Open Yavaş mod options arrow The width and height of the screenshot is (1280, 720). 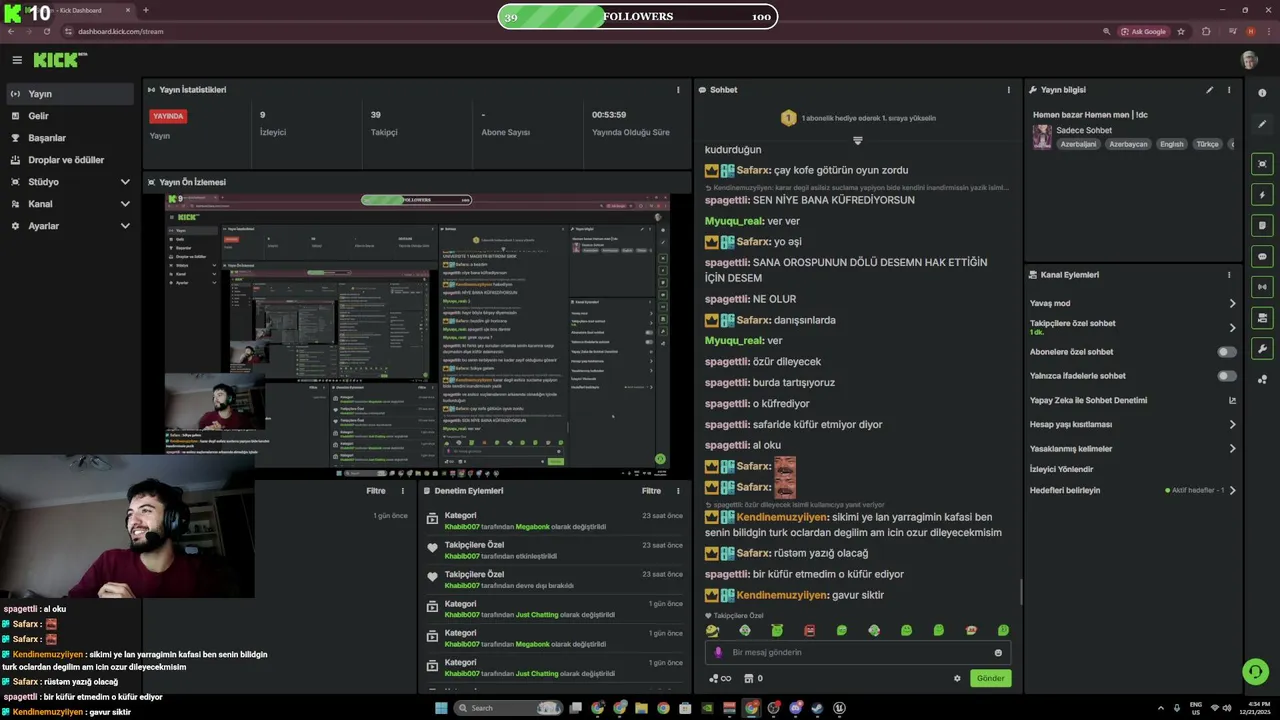(x=1232, y=304)
